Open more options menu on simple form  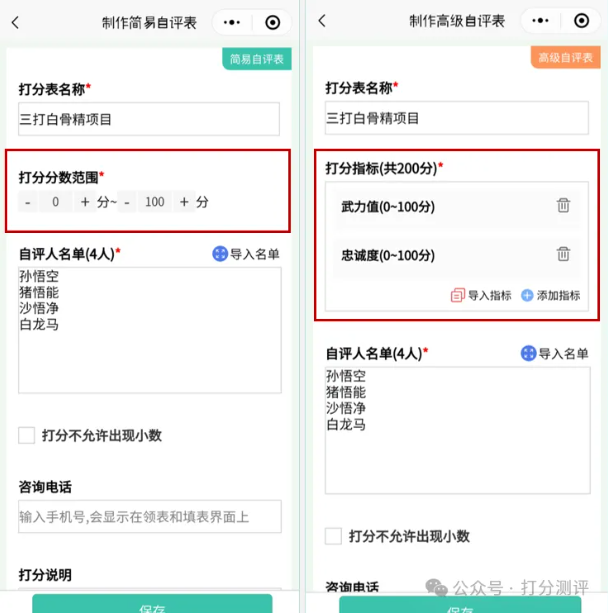point(232,22)
